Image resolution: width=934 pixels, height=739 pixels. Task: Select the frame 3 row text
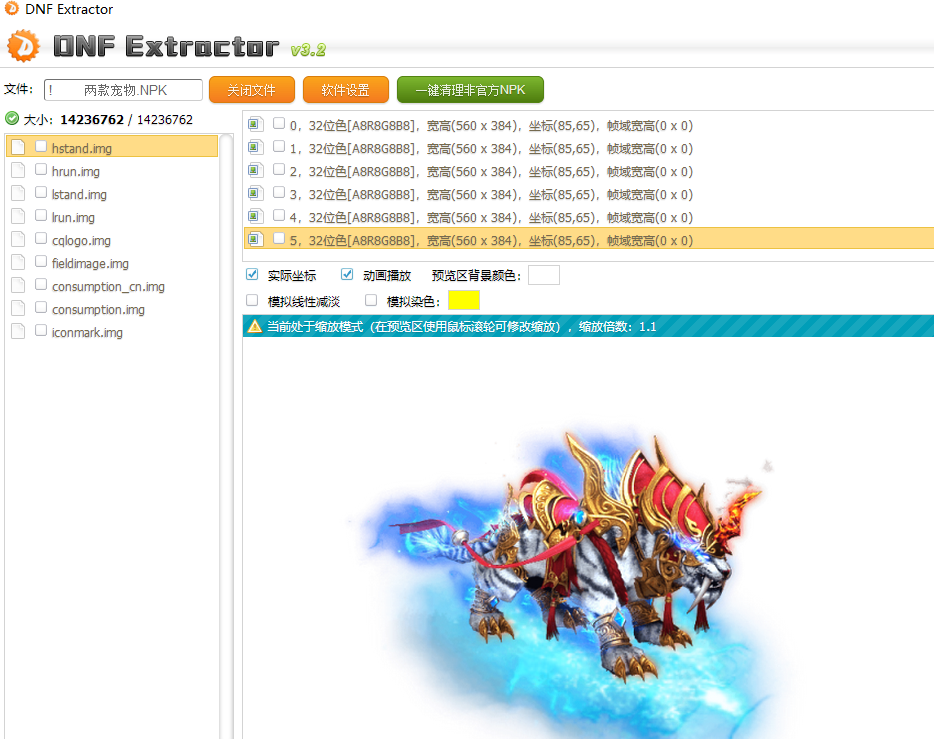491,195
